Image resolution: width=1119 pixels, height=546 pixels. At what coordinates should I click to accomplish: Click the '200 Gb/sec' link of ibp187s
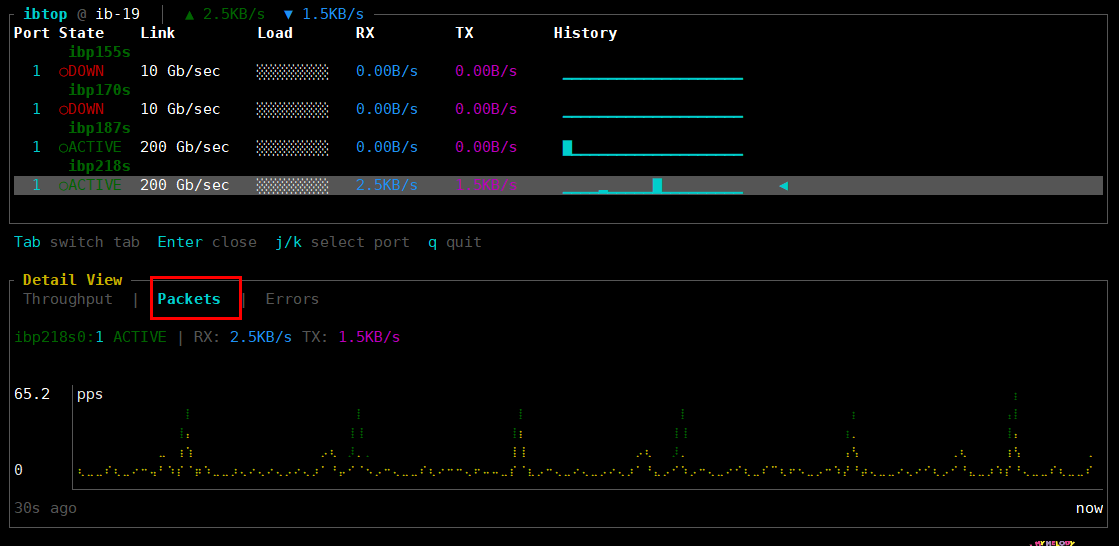(x=185, y=147)
